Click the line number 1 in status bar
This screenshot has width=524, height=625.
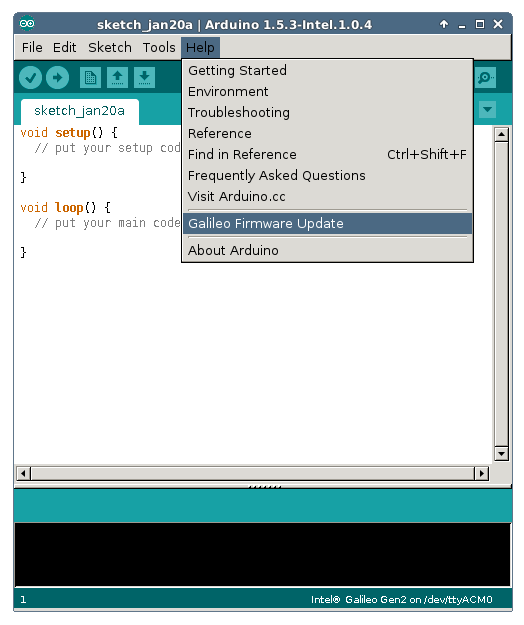point(23,600)
